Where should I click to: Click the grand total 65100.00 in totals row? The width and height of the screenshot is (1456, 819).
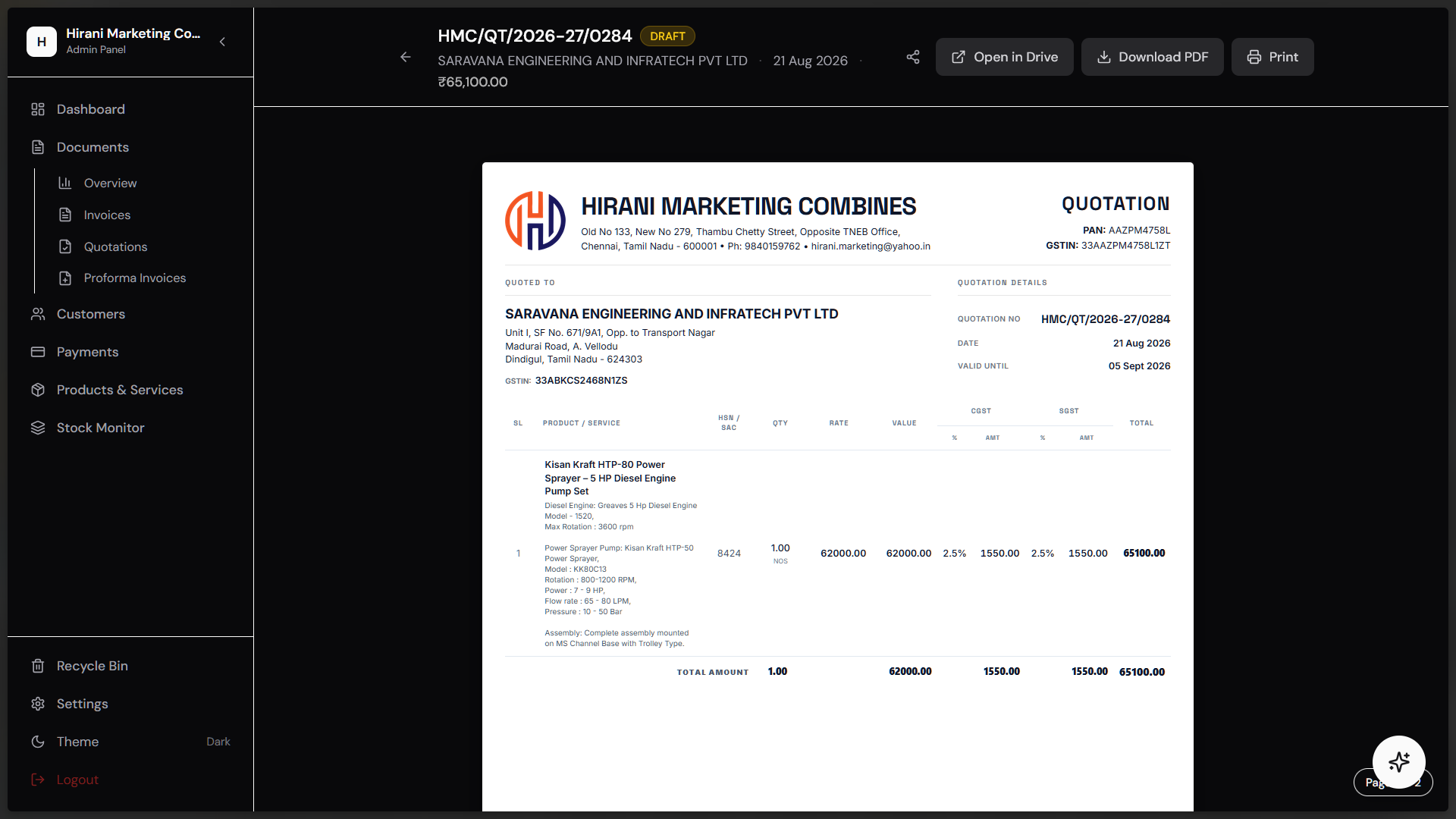(x=1142, y=672)
